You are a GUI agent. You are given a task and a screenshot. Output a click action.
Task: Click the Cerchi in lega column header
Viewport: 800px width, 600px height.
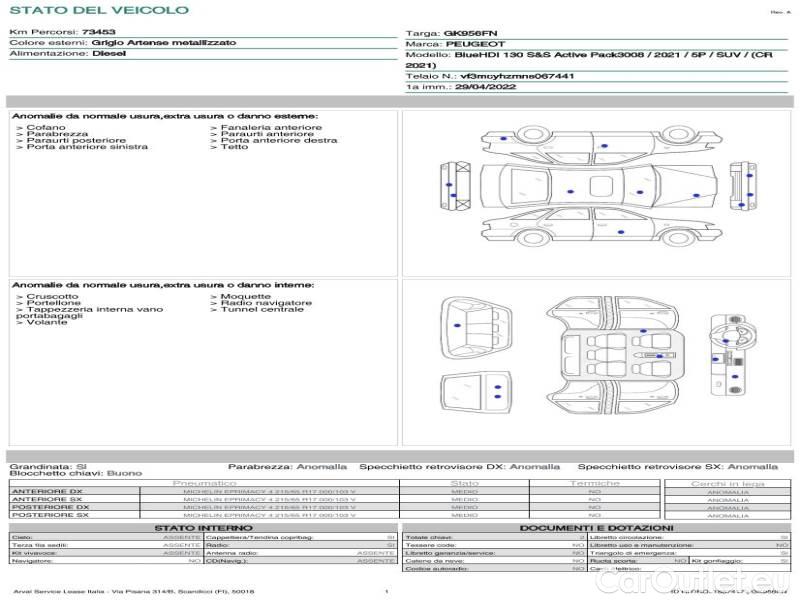click(x=727, y=483)
